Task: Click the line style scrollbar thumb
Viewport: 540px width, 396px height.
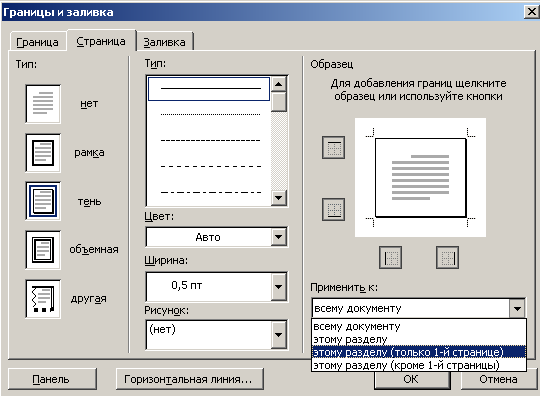Action: 279,102
